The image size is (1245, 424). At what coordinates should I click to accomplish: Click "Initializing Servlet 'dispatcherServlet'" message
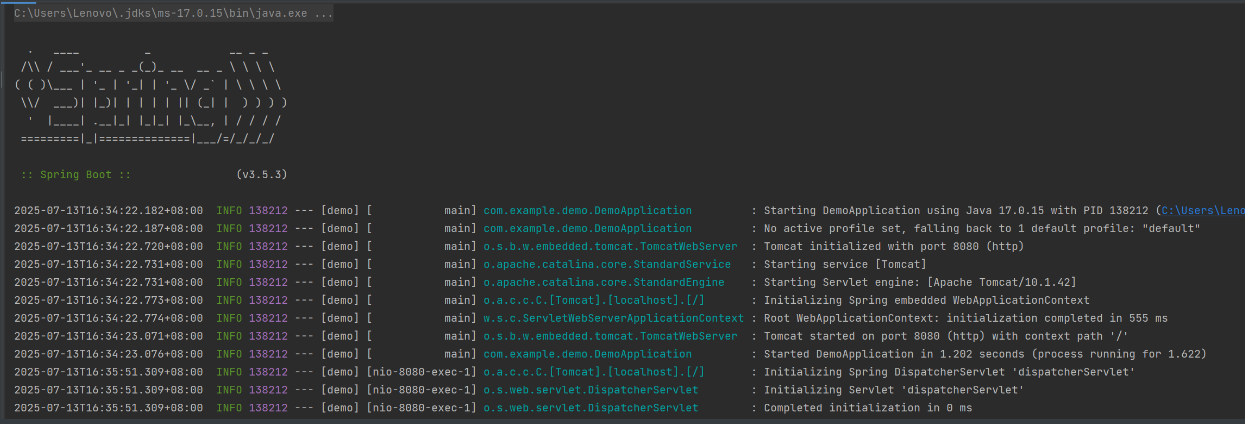895,391
